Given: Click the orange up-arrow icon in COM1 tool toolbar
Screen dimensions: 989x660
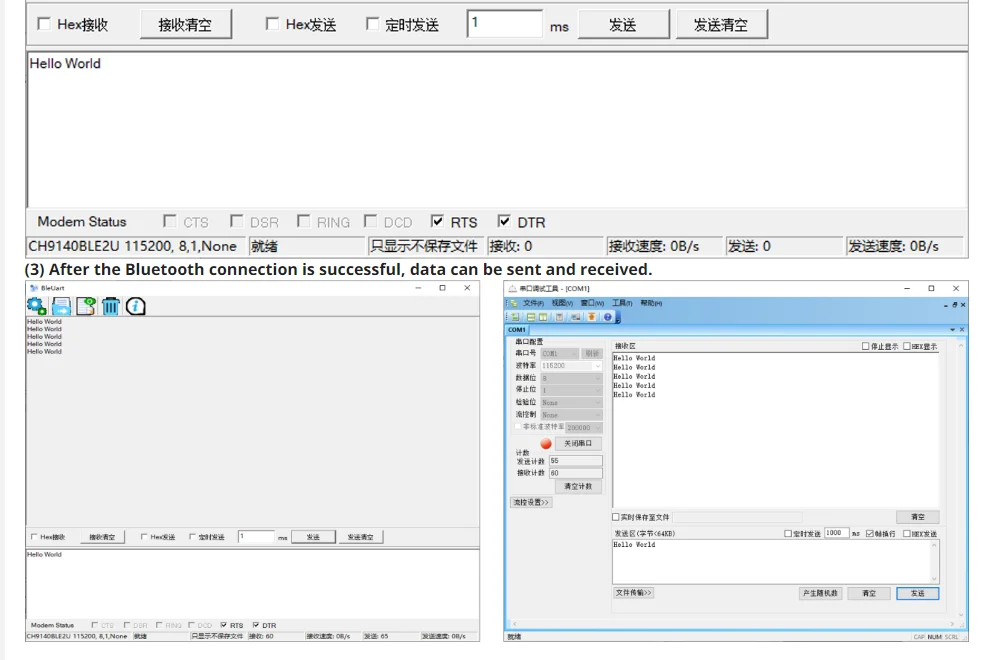Looking at the screenshot, I should coord(591,317).
